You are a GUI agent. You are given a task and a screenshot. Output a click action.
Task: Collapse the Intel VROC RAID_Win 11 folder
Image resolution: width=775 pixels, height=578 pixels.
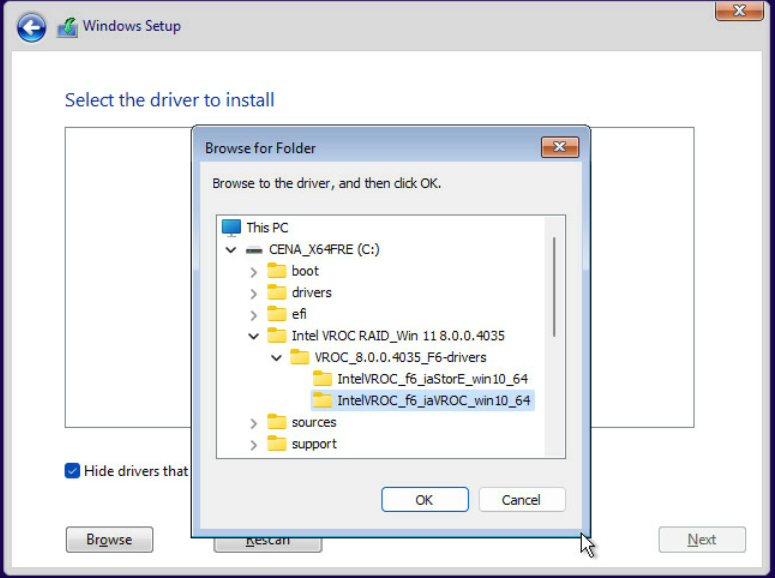pos(254,336)
